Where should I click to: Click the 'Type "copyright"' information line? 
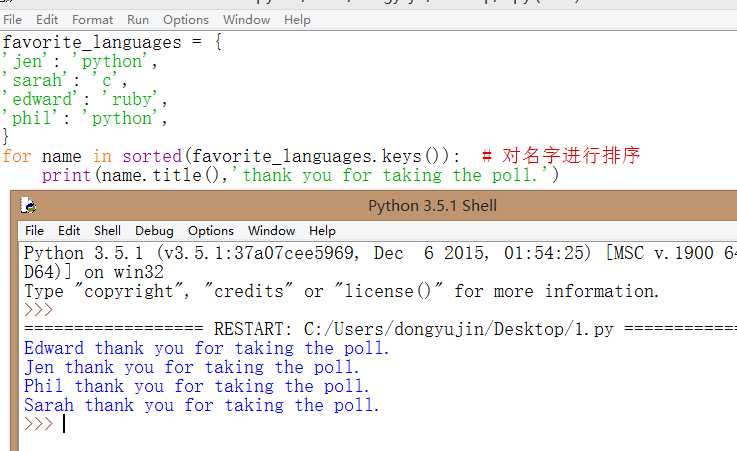click(342, 291)
